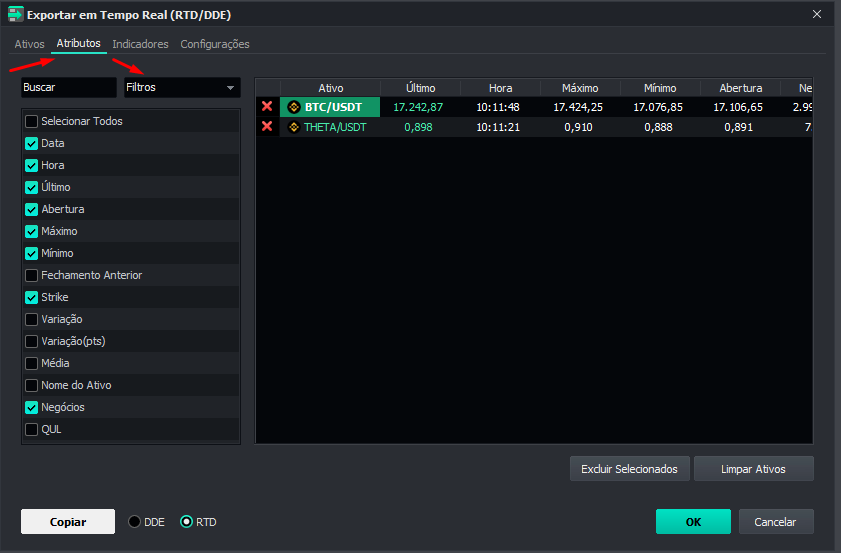Click the THETA/USDT coin icon
This screenshot has height=553, width=841.
coord(294,127)
